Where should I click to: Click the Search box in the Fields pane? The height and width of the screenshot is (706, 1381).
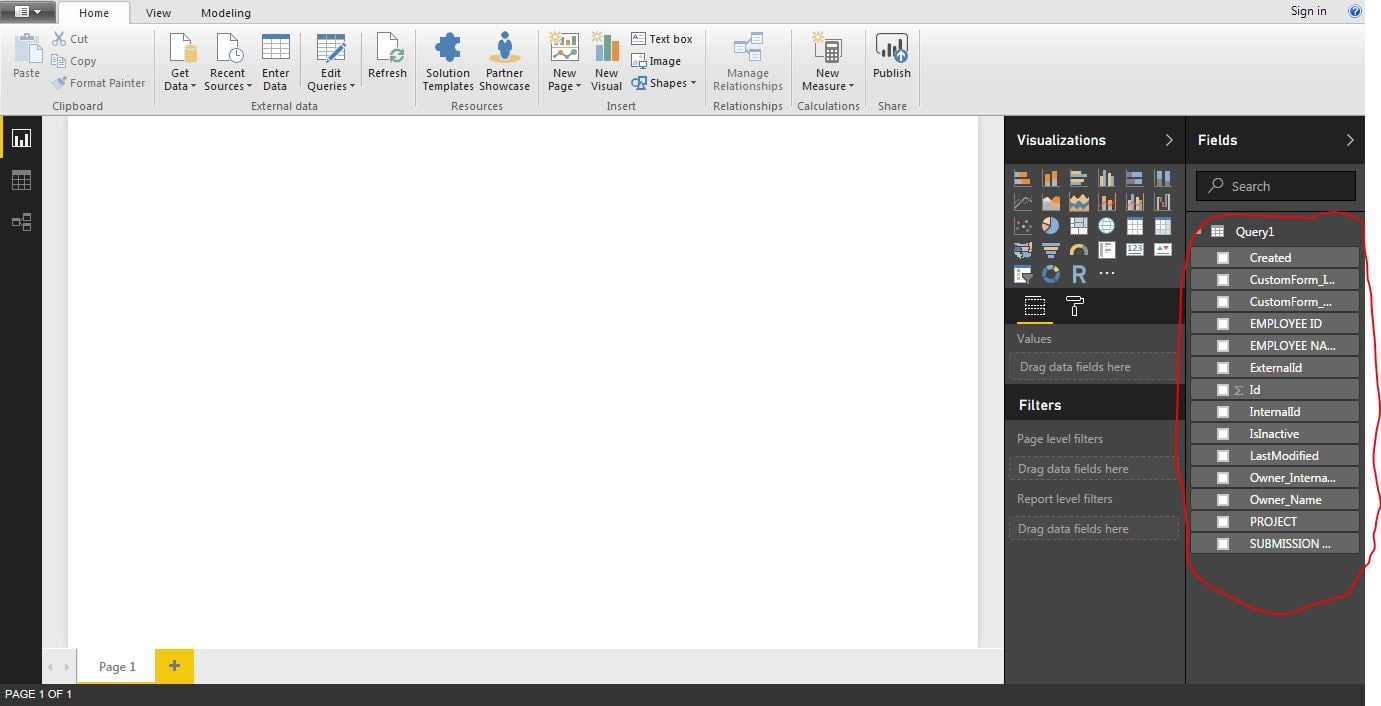tap(1275, 186)
